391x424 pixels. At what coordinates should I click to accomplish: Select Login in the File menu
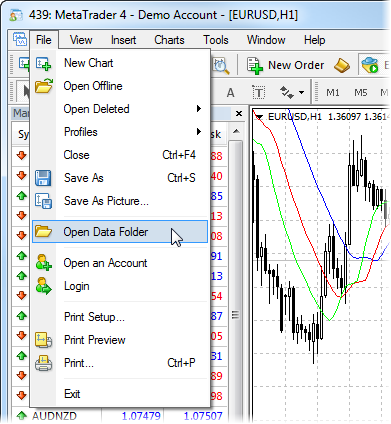point(120,286)
